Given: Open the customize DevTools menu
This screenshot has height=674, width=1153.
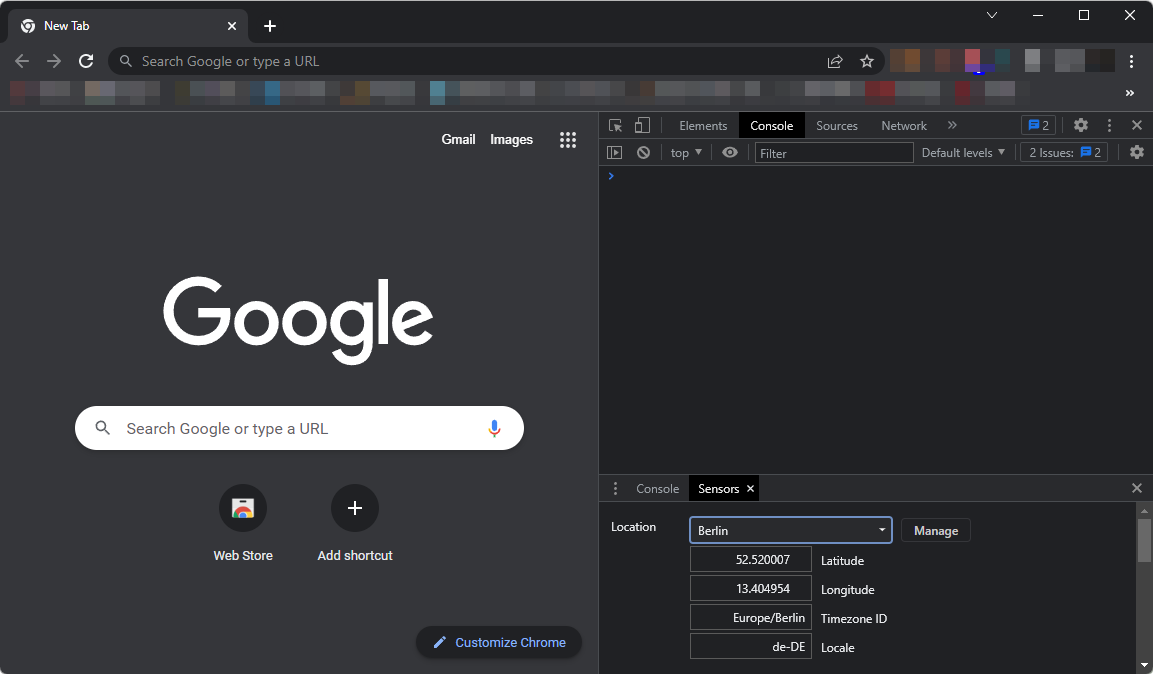Looking at the screenshot, I should click(1109, 125).
